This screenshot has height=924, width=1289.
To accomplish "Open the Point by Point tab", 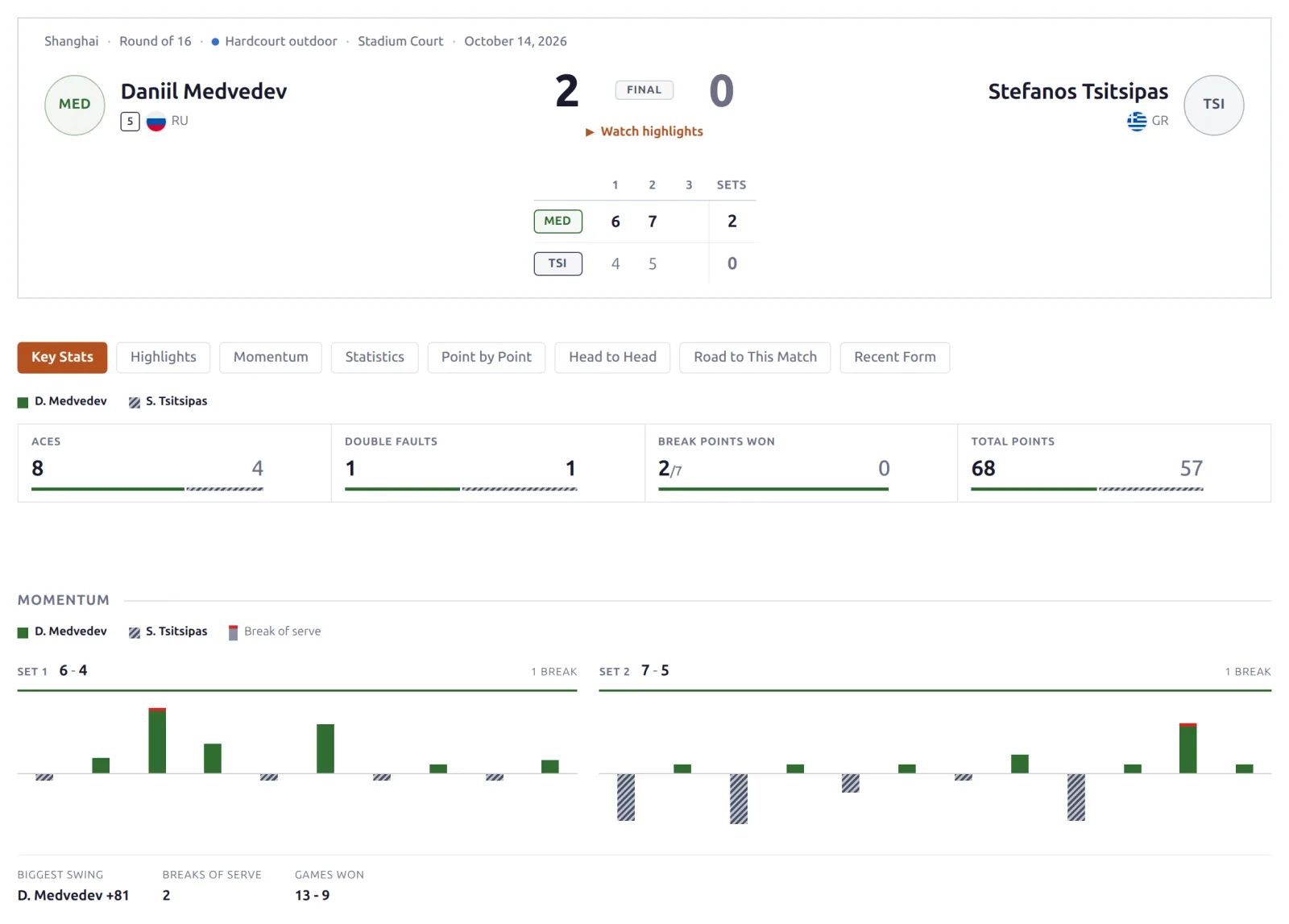I will (x=487, y=358).
